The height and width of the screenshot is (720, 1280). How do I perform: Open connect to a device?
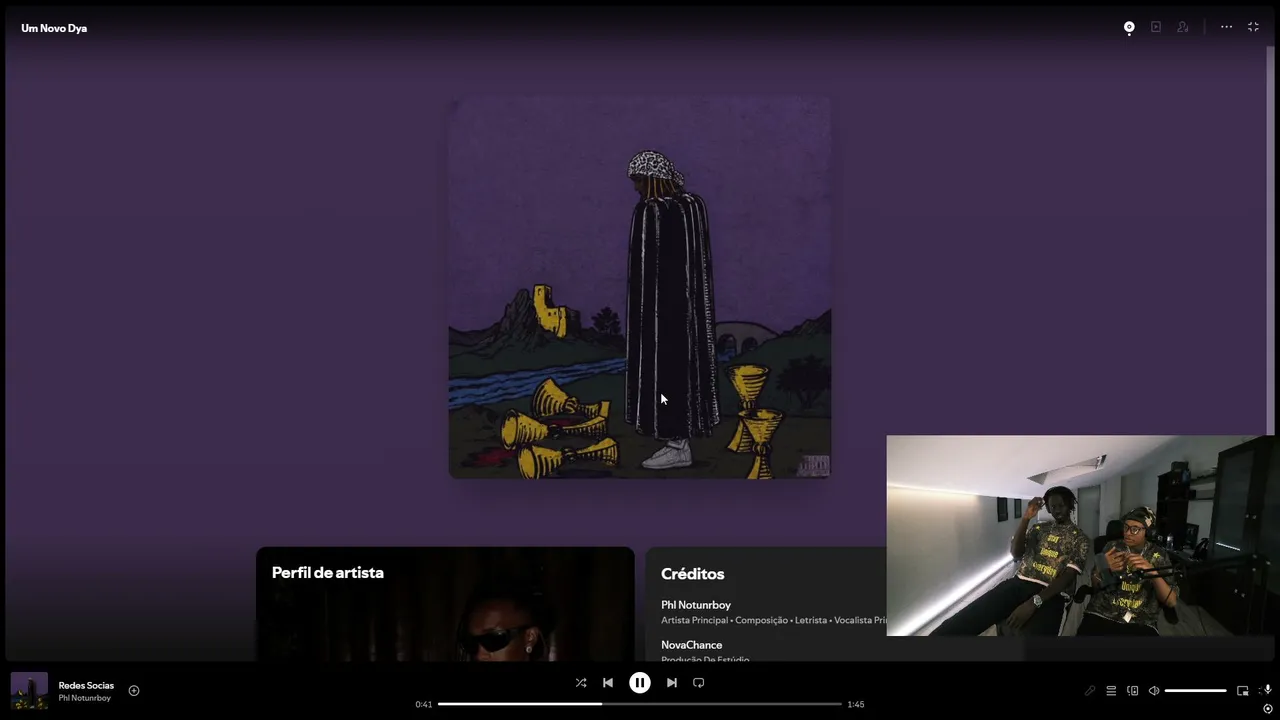tap(1133, 690)
